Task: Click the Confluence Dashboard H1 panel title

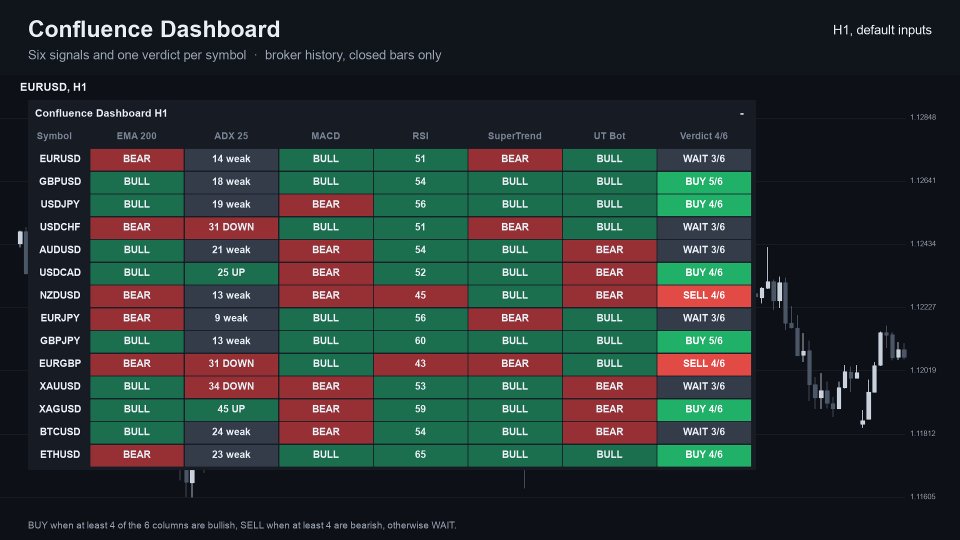Action: [x=101, y=113]
